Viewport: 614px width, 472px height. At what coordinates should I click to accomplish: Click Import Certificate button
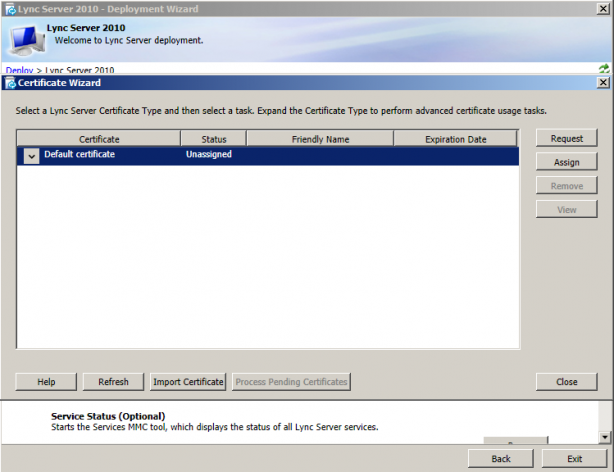pyautogui.click(x=188, y=382)
